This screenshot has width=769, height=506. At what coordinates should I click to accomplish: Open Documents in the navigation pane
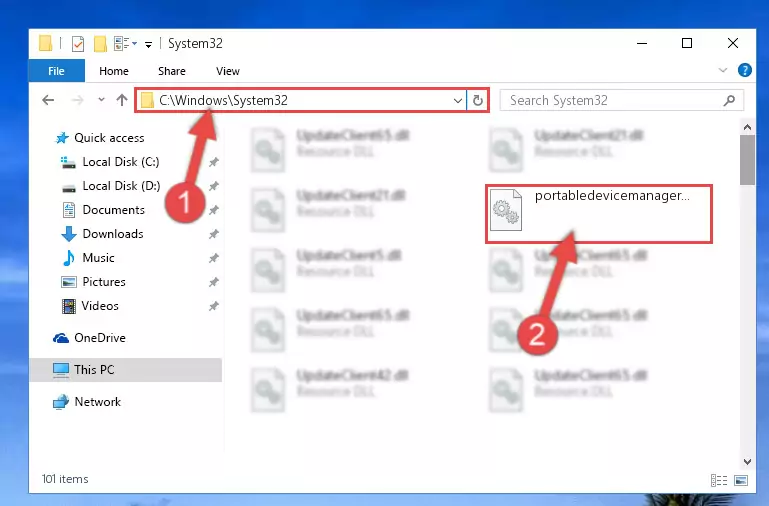click(x=113, y=210)
